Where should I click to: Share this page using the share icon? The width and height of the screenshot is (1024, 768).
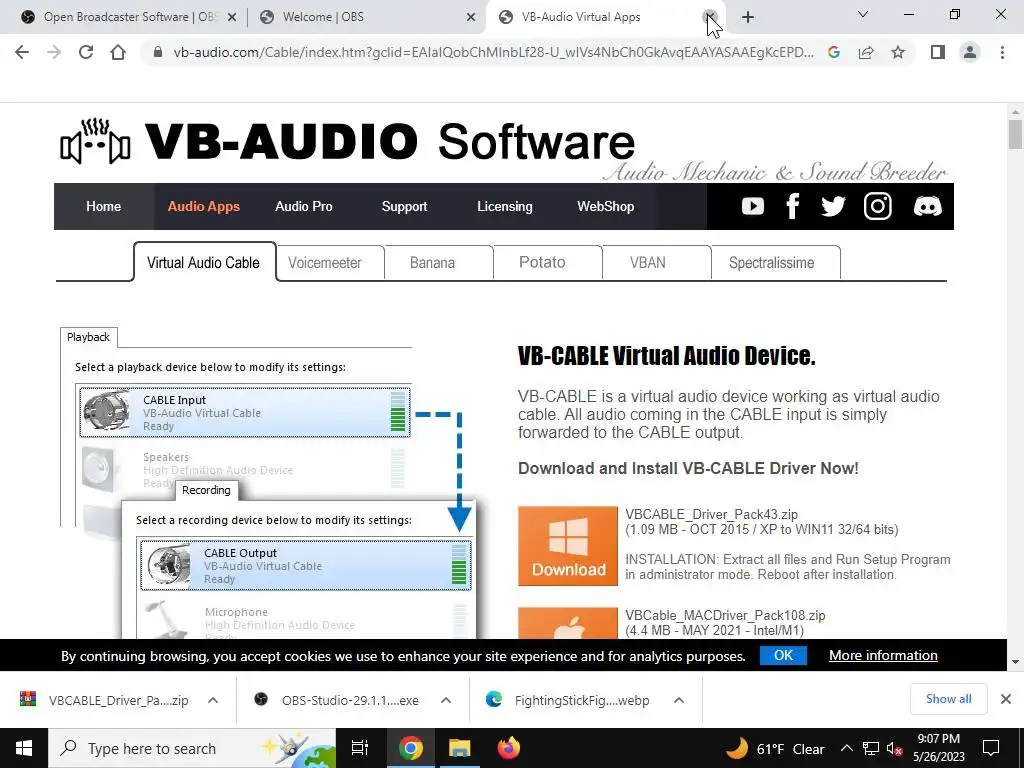[866, 52]
